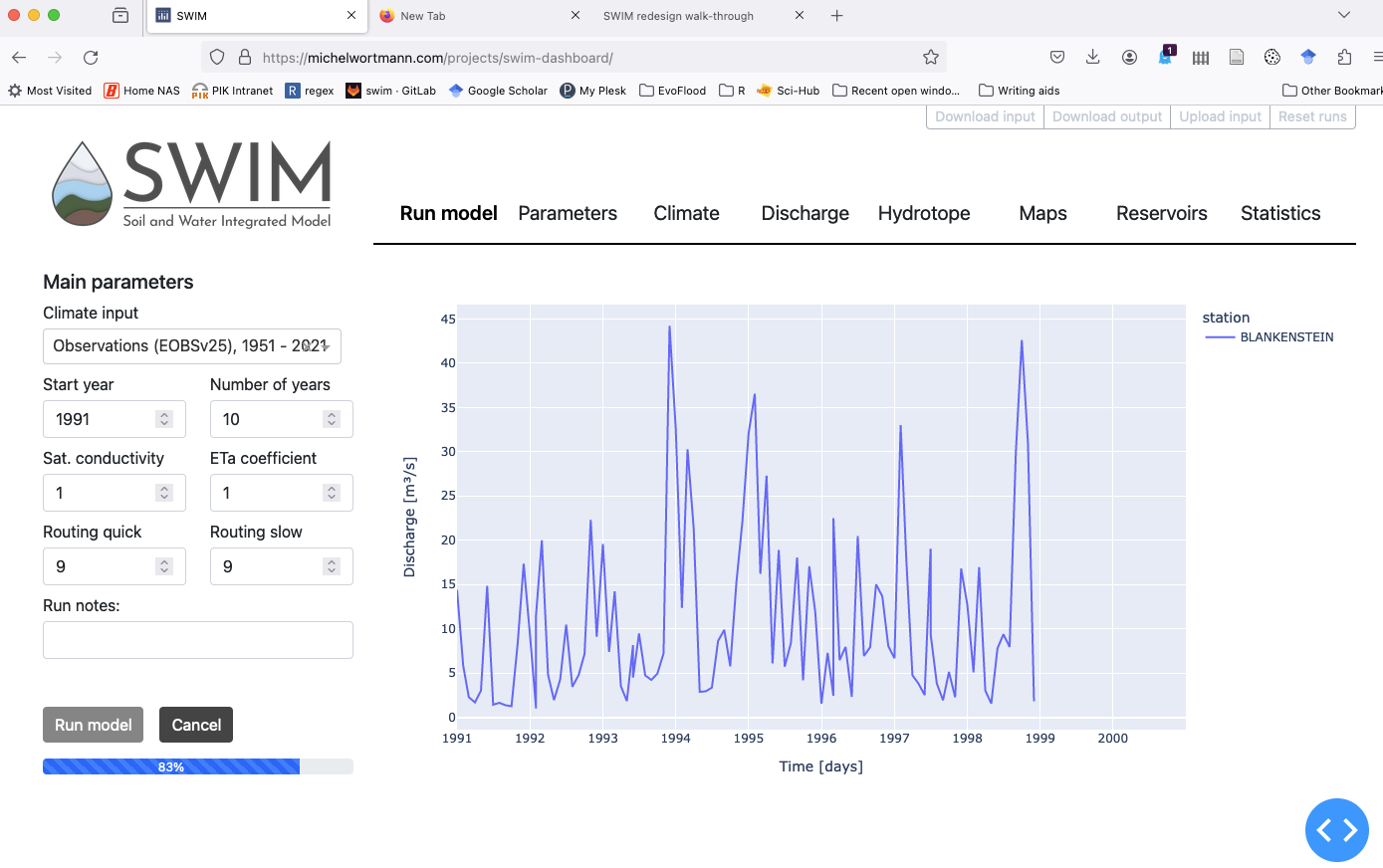Bookmark this page with the star icon

[931, 58]
